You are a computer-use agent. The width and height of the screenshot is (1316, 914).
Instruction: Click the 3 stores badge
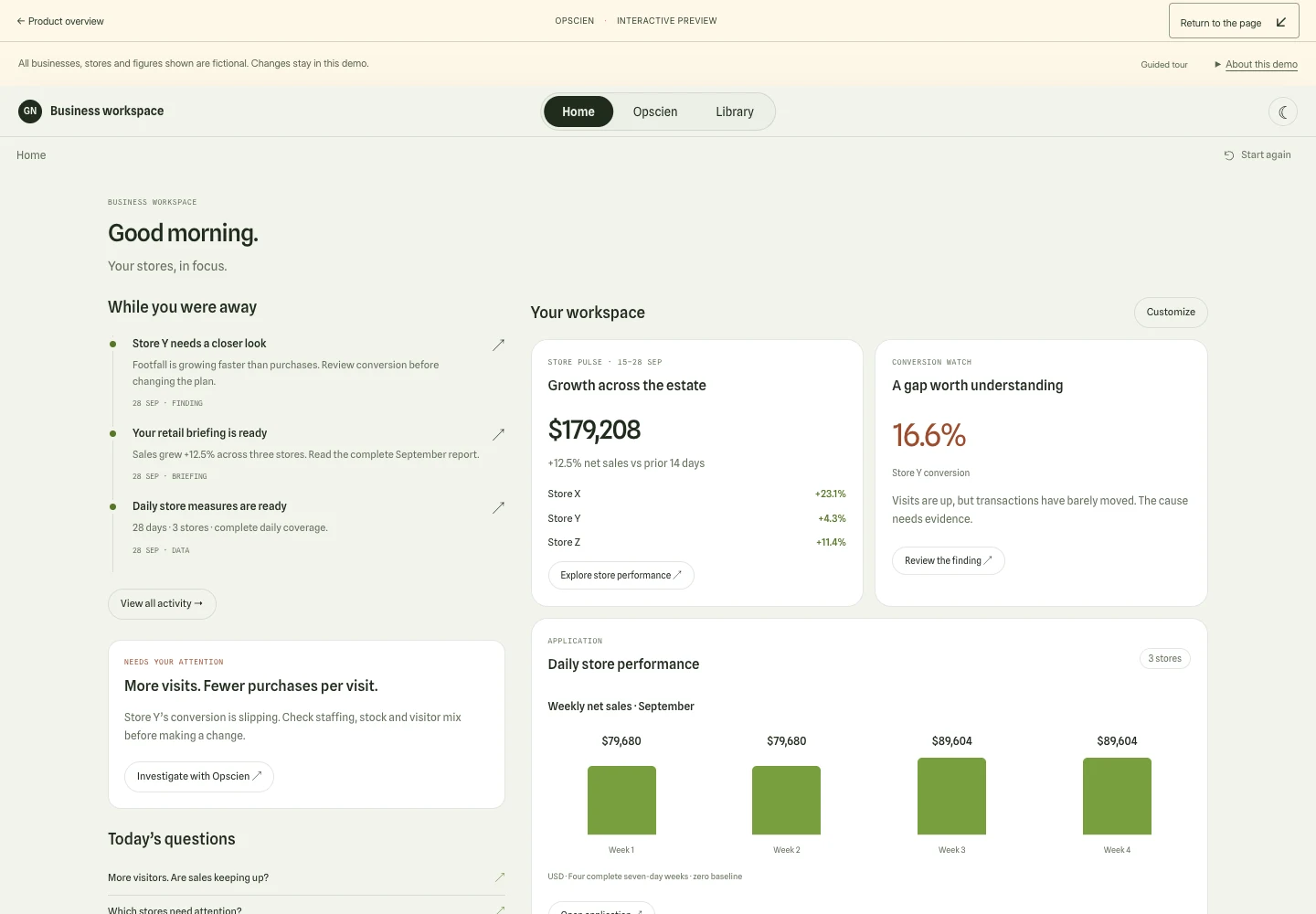1165,659
